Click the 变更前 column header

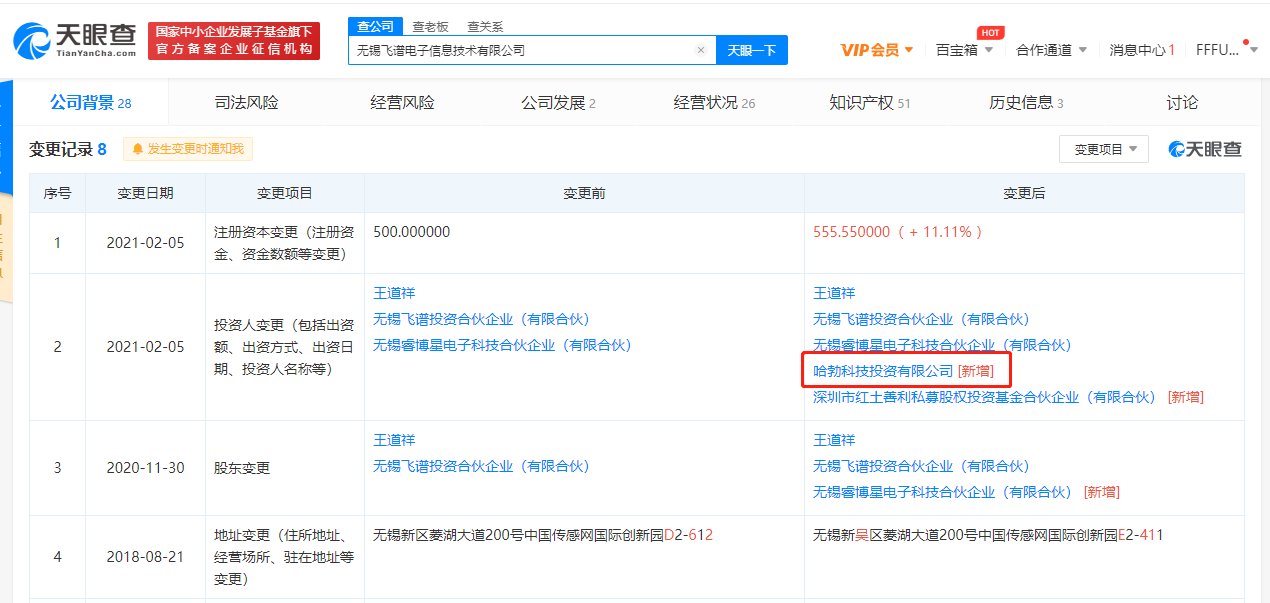point(584,194)
